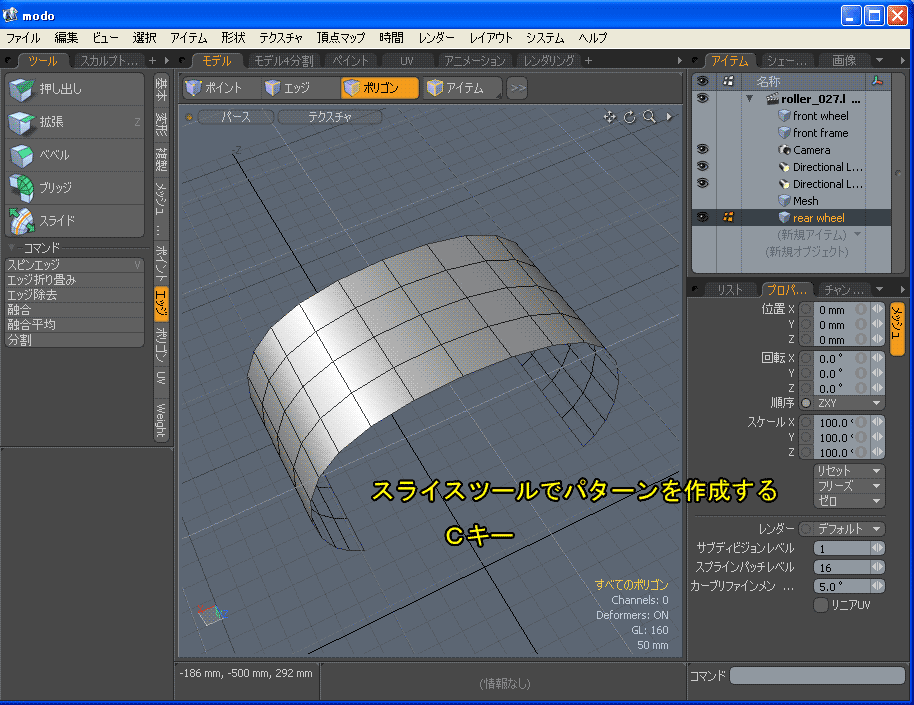Collapse the roller_027 scene tree
Screen dimensions: 914x705
749,99
